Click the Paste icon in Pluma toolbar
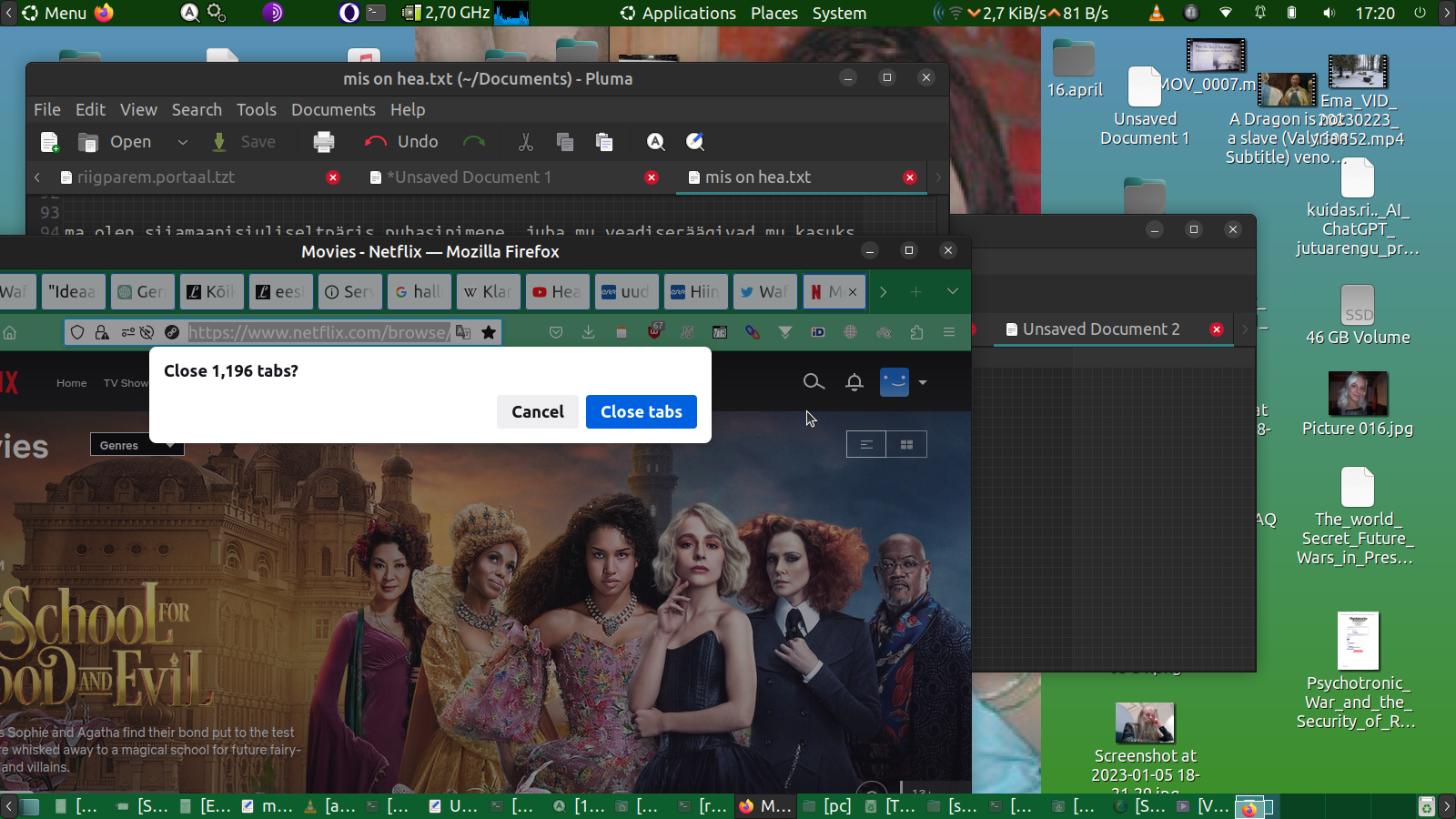Screen dimensions: 1456x819 click(604, 142)
